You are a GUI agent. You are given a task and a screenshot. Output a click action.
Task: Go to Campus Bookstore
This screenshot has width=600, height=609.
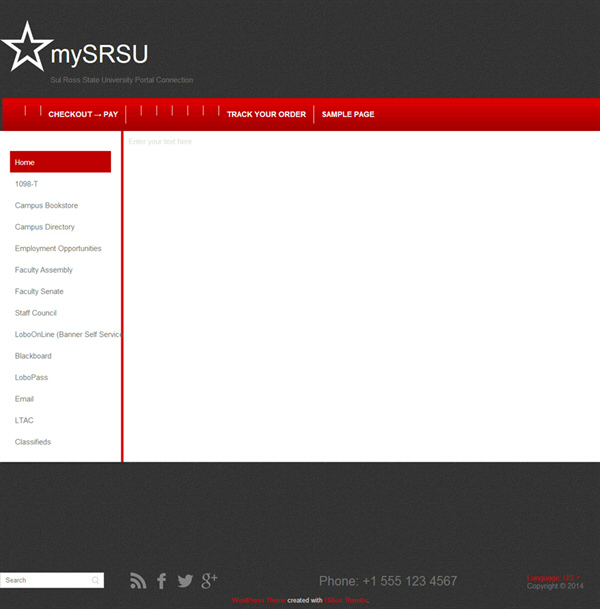(46, 206)
